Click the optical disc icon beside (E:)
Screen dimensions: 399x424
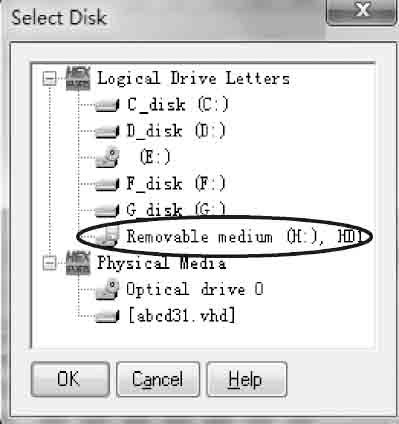coord(107,157)
